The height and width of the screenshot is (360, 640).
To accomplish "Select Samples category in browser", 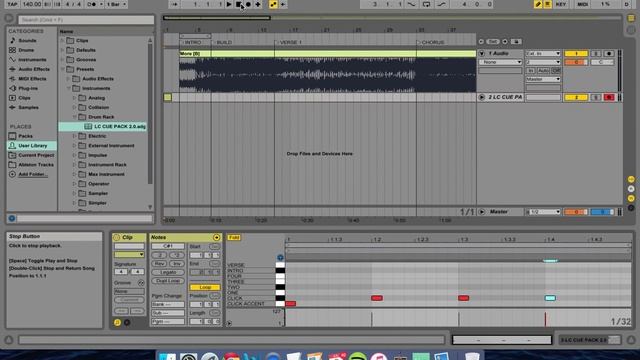I will [28, 107].
